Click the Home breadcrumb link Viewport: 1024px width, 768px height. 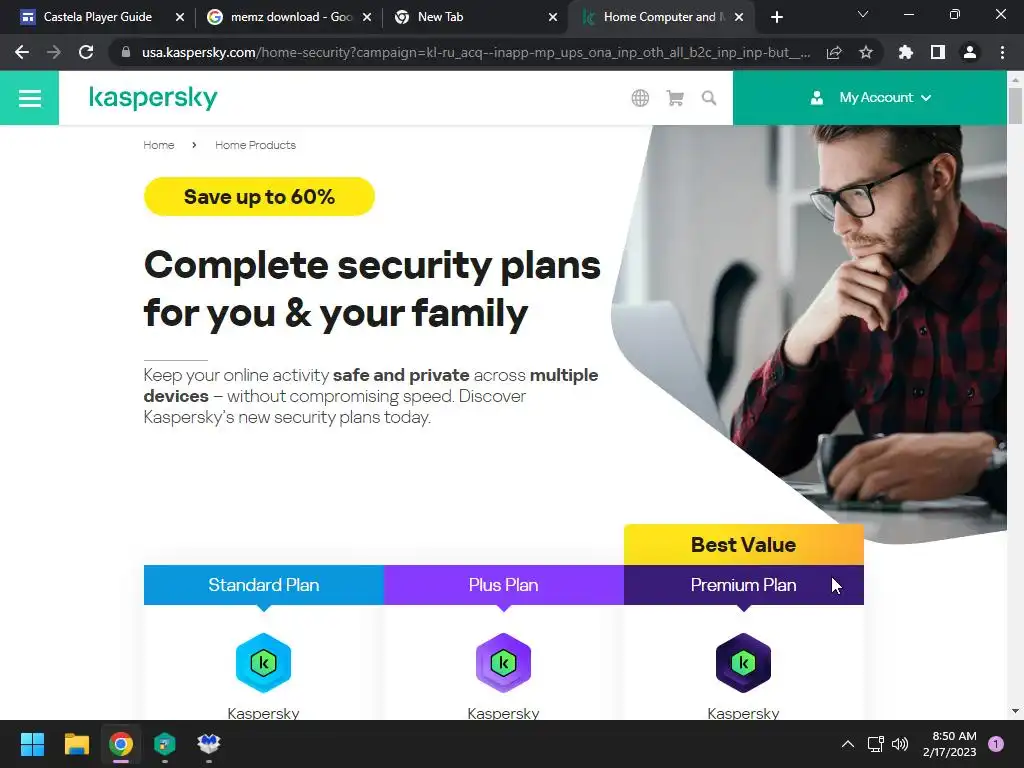pos(159,145)
